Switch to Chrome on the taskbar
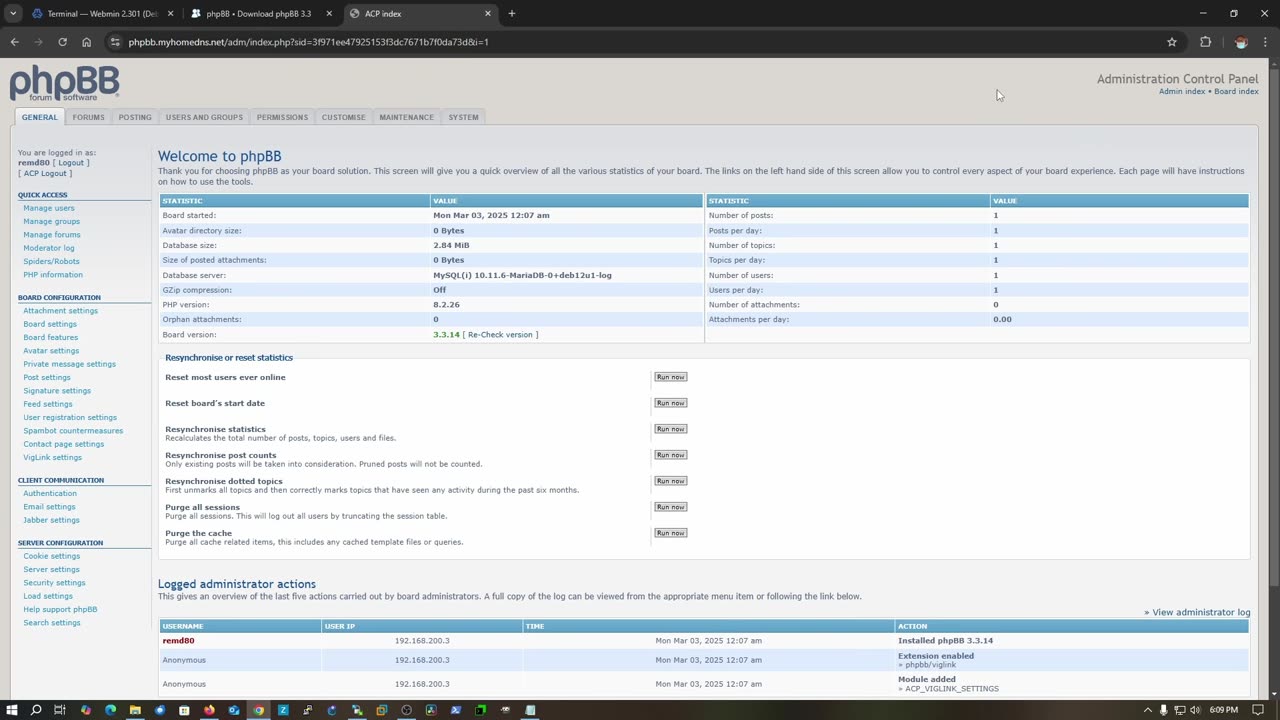 point(259,710)
